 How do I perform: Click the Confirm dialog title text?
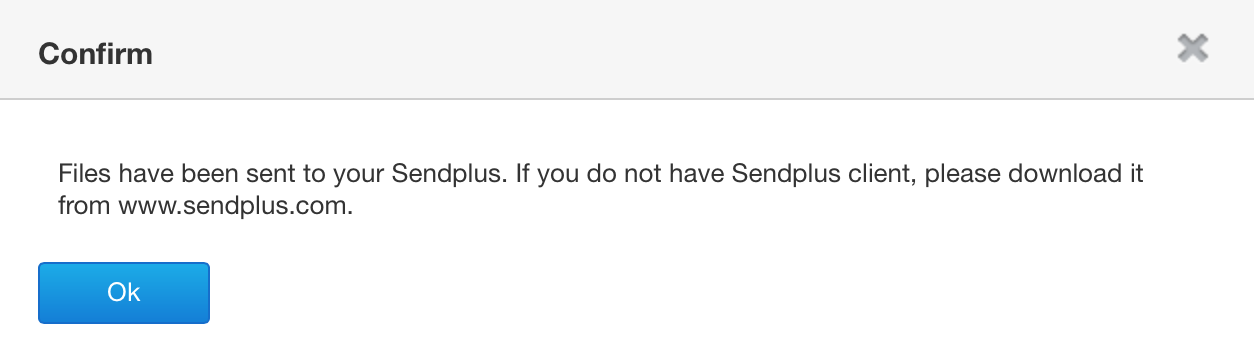[96, 53]
